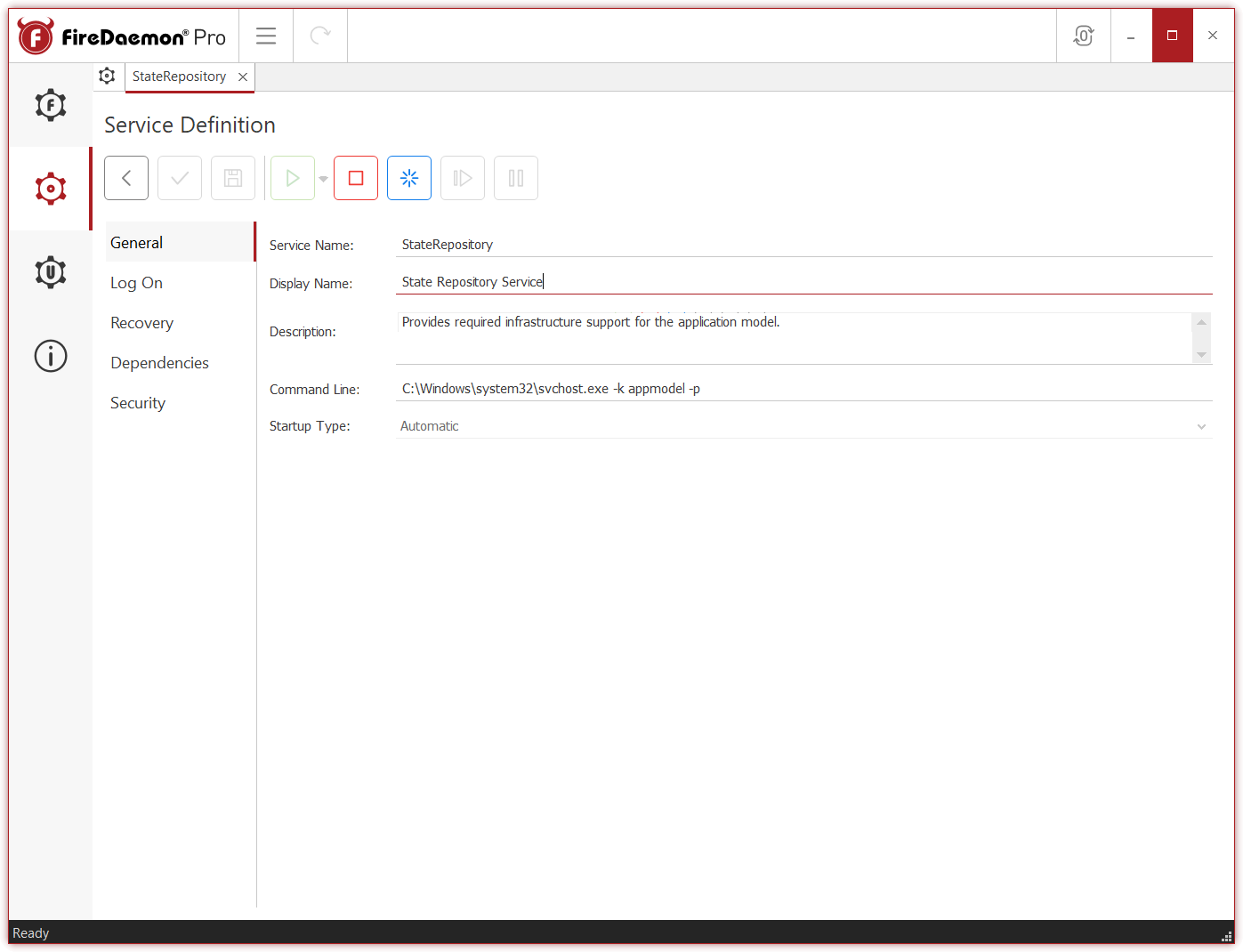Screen dimensions: 1243x952
Task: Close the StateRepository tab
Action: tap(242, 77)
